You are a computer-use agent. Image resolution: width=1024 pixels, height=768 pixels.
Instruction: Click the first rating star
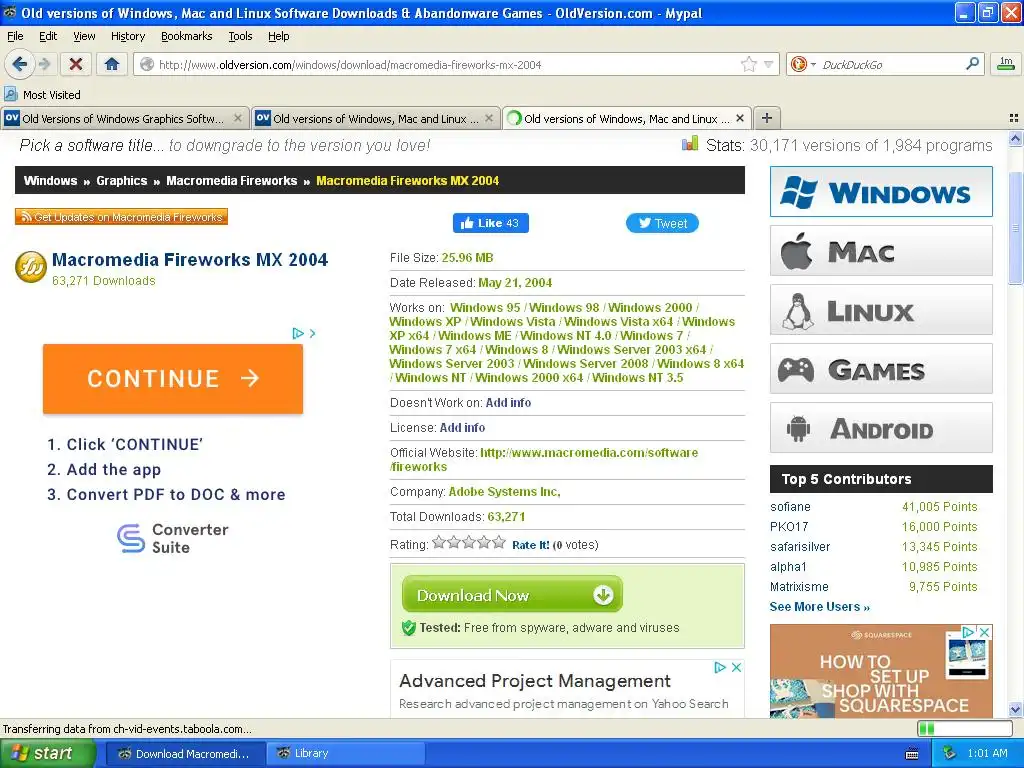(439, 542)
